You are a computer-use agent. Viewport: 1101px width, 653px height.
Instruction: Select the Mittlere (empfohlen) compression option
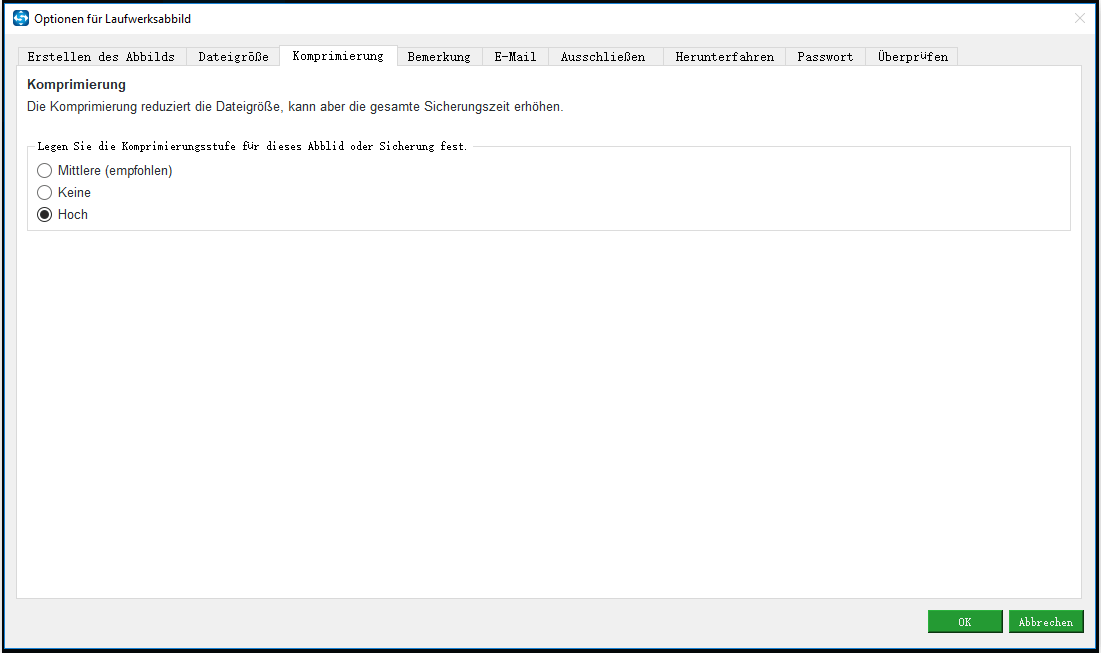(x=45, y=171)
